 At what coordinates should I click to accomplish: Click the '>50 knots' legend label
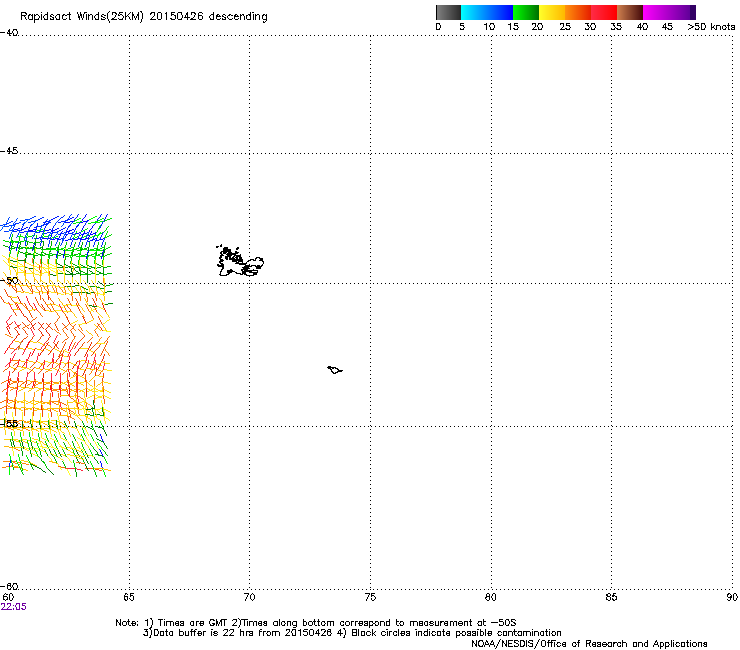click(x=711, y=27)
